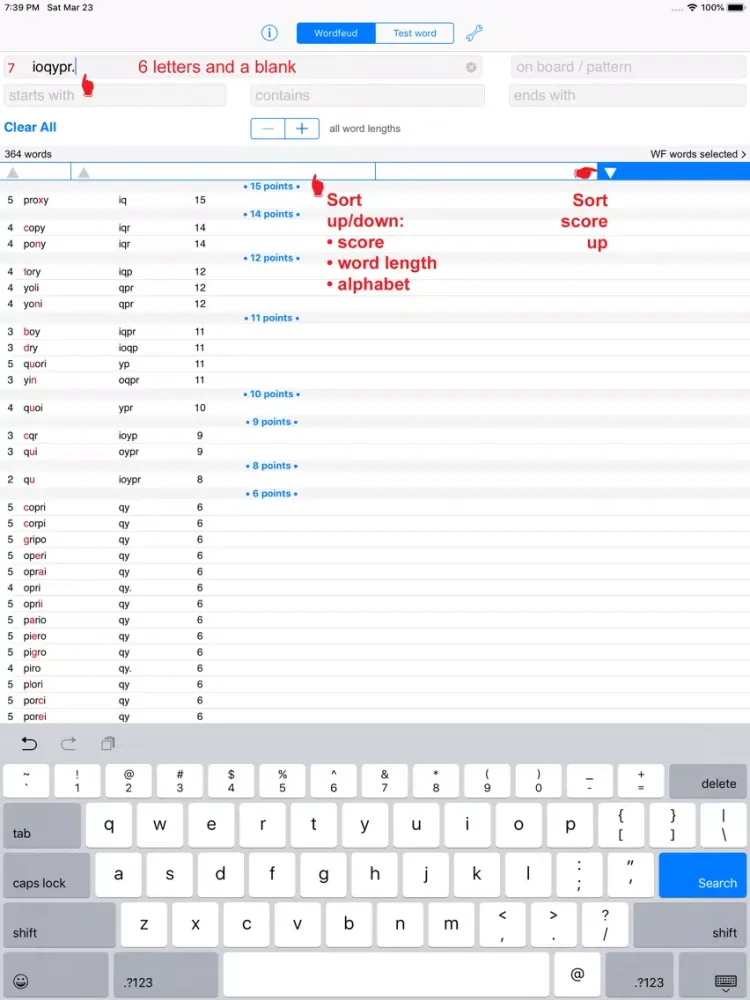
Task: Tap the '15 points' section header
Action: pos(272,186)
